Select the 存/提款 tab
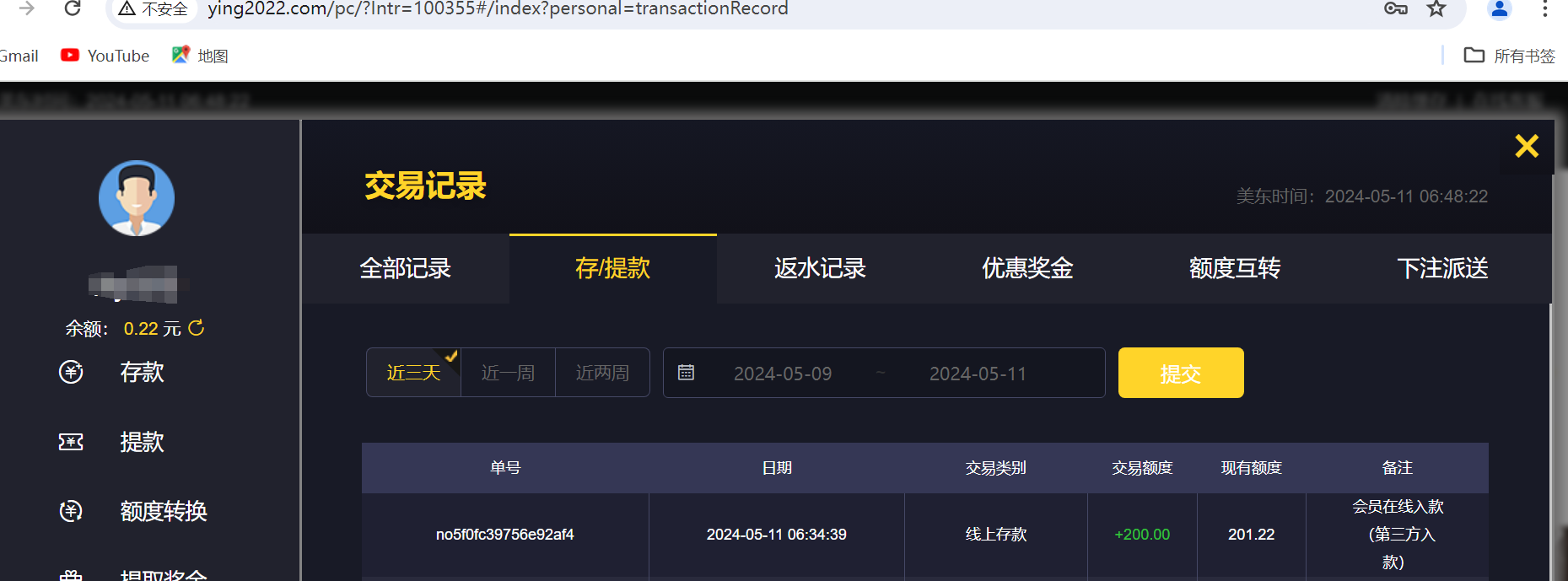 (x=613, y=268)
